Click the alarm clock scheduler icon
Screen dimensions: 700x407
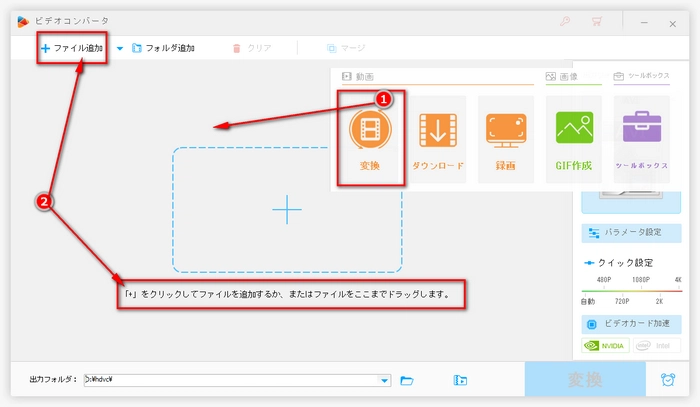(667, 379)
